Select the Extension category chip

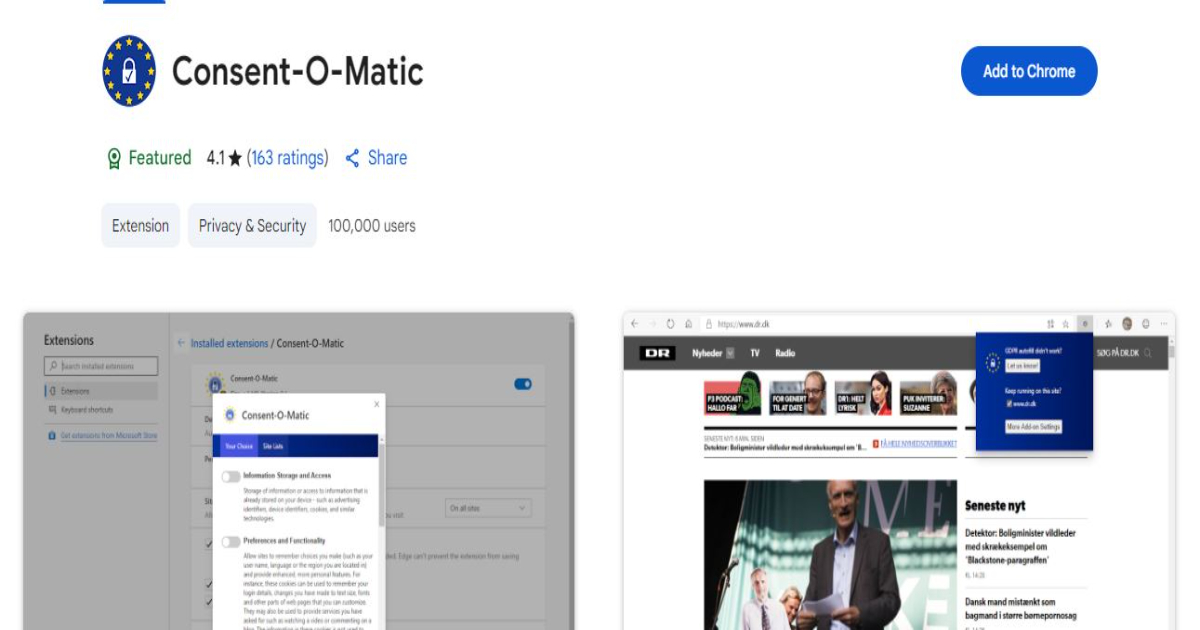pyautogui.click(x=141, y=226)
